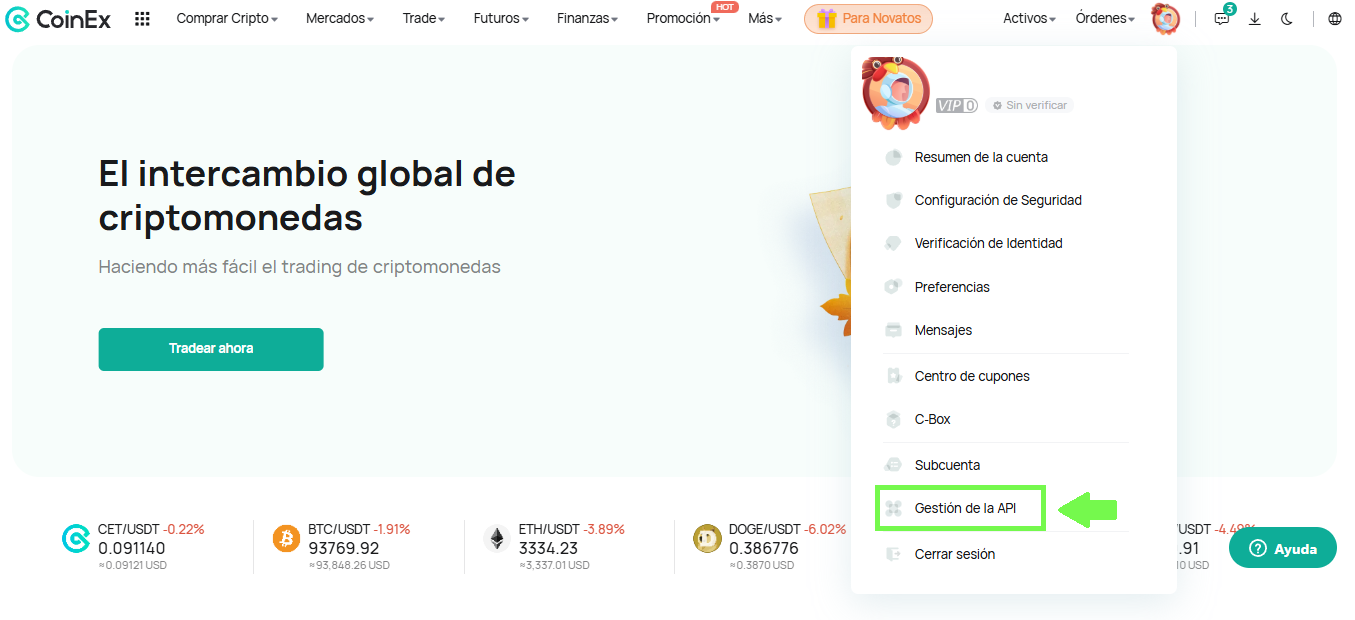The image size is (1355, 620).
Task: Click the gift icon in Para Novatos
Action: 826,19
